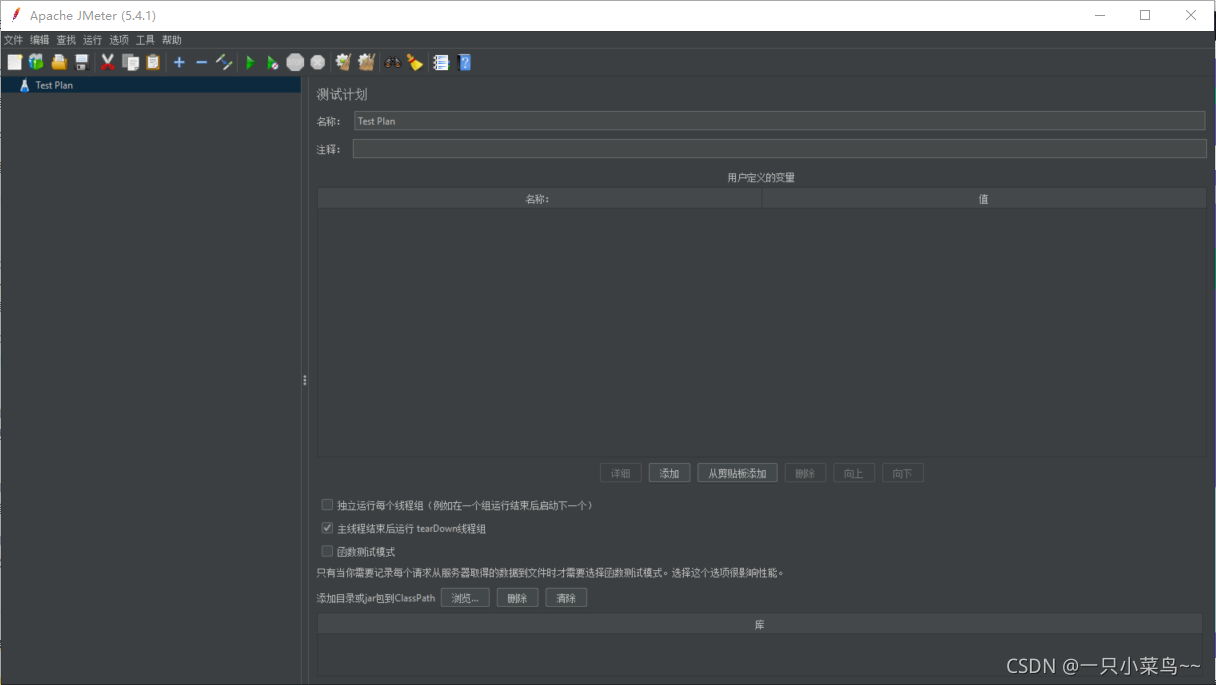Viewport: 1216px width, 685px height.
Task: Open Help with the question mark icon
Action: click(x=464, y=62)
